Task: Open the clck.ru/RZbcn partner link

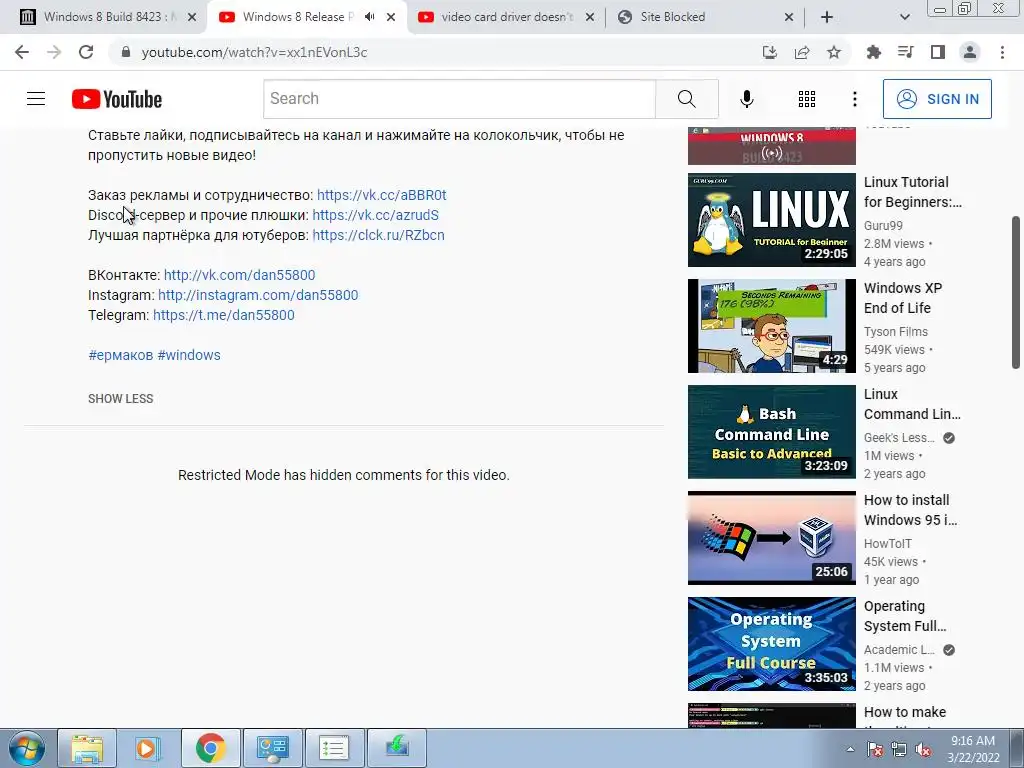Action: [378, 235]
